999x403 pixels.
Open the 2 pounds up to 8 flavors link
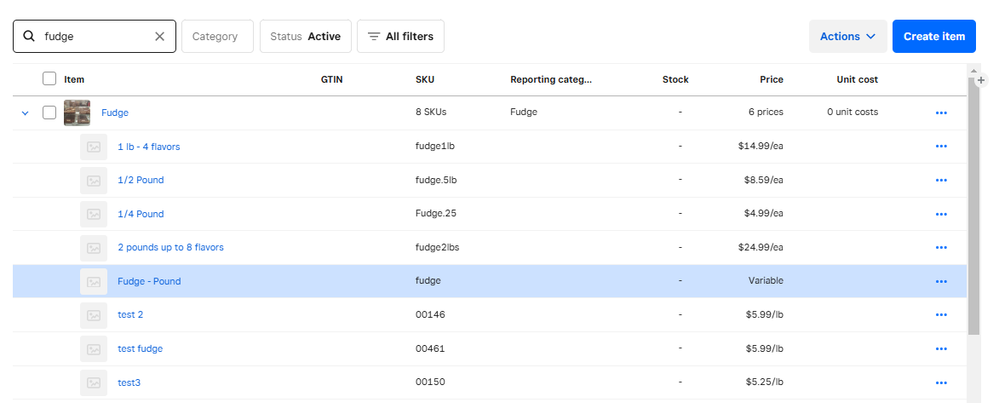170,247
